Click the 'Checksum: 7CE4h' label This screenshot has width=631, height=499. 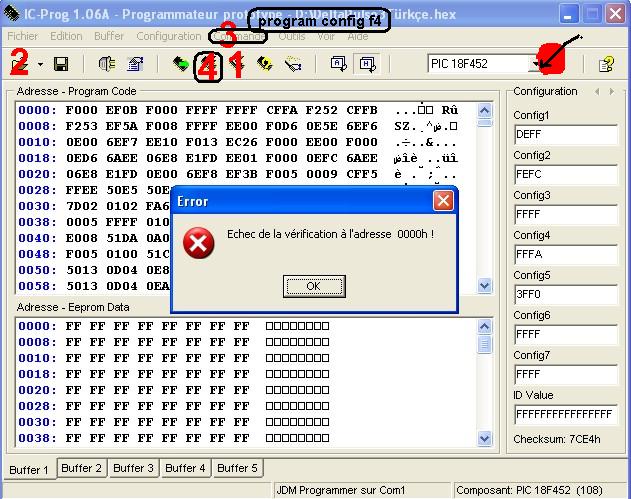pyautogui.click(x=557, y=439)
